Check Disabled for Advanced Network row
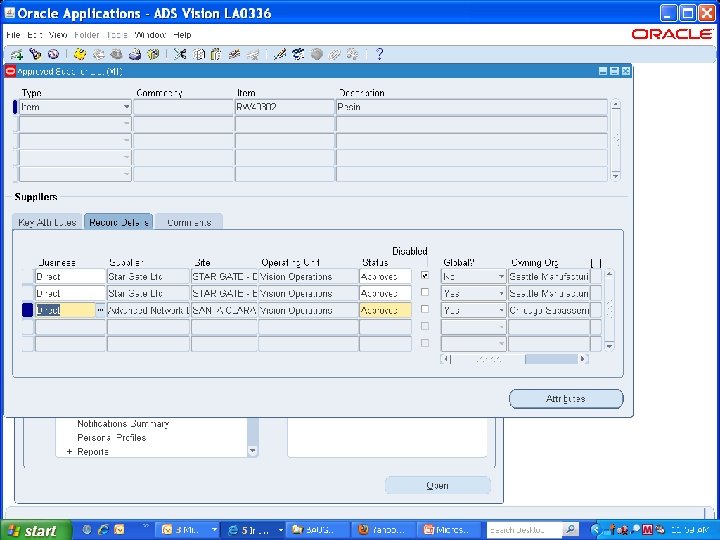This screenshot has height=540, width=720. click(x=425, y=309)
